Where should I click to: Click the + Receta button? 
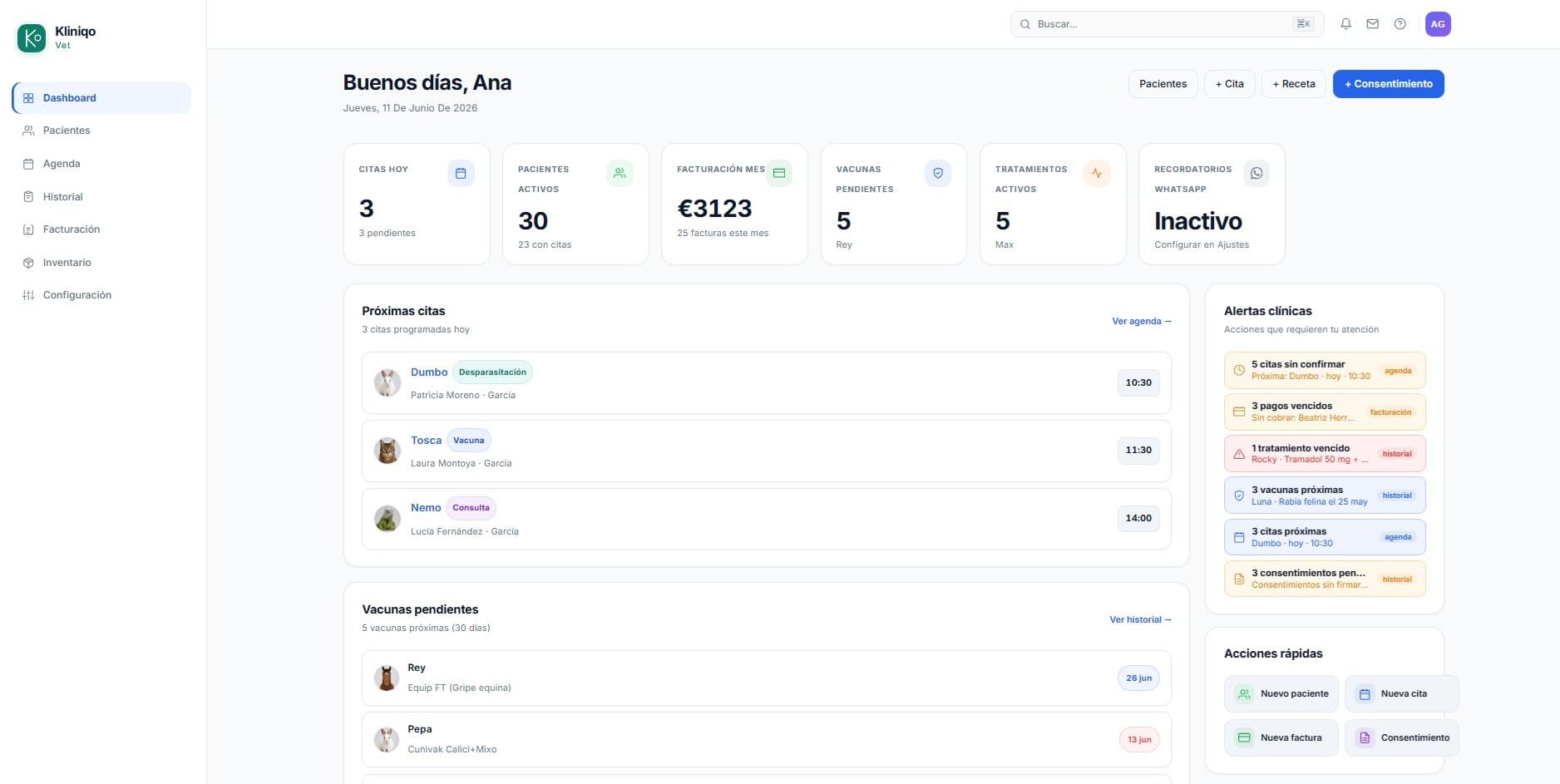point(1294,84)
